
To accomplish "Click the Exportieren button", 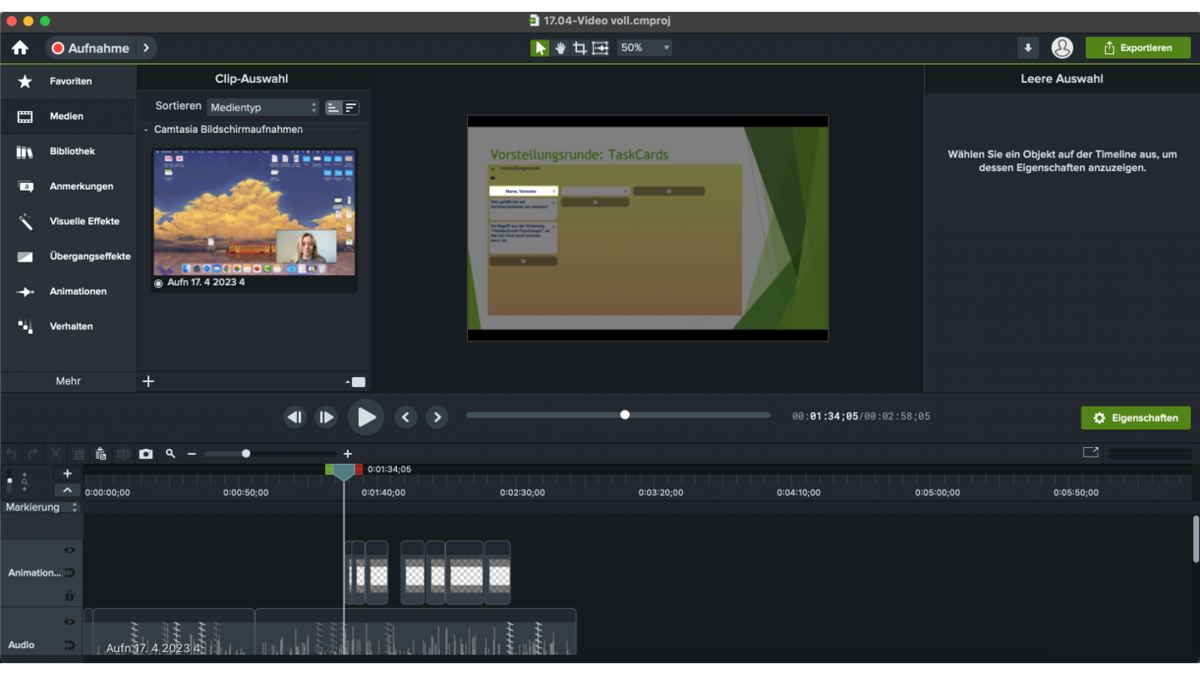I will pos(1137,48).
